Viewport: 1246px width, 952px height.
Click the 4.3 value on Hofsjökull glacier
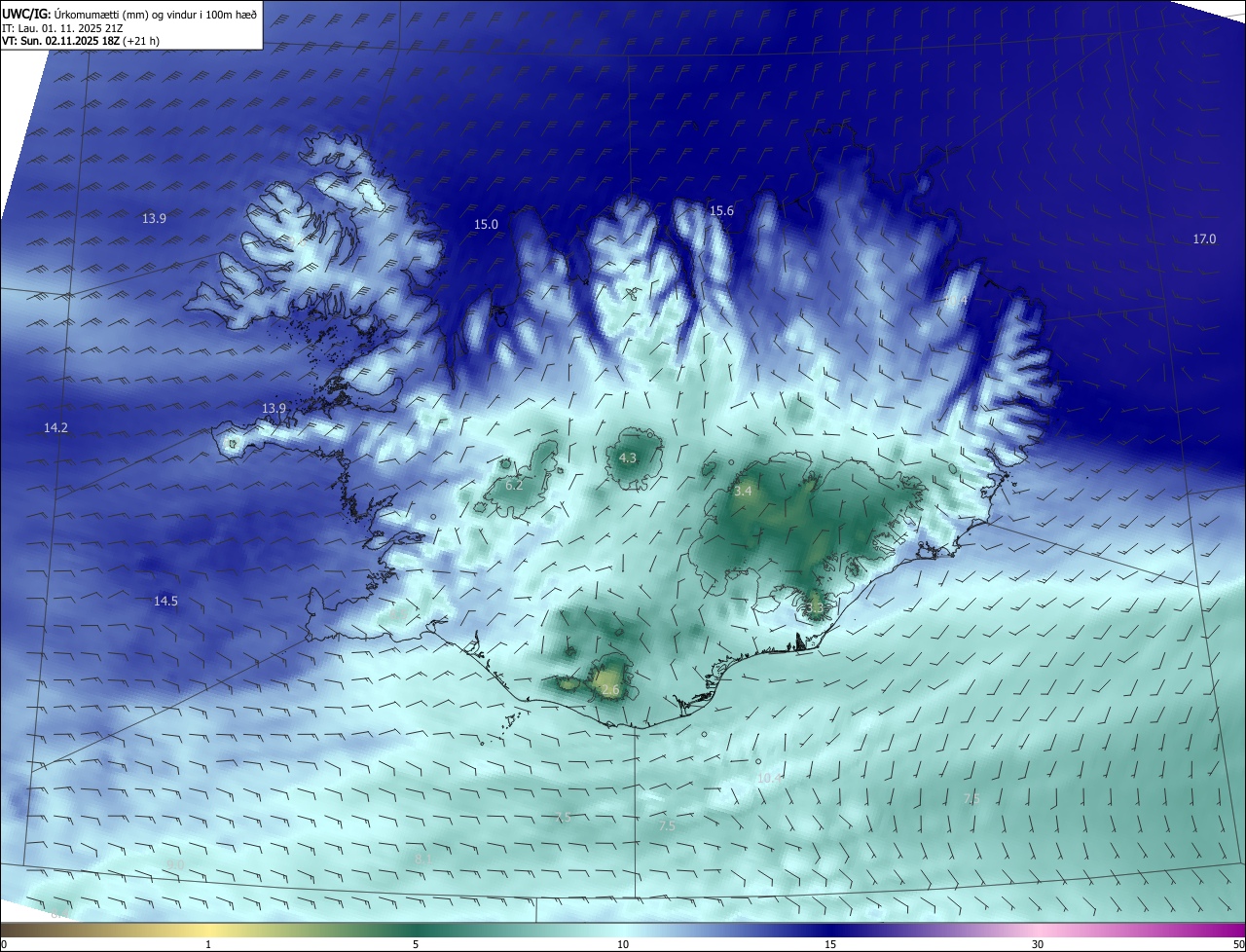coord(628,458)
